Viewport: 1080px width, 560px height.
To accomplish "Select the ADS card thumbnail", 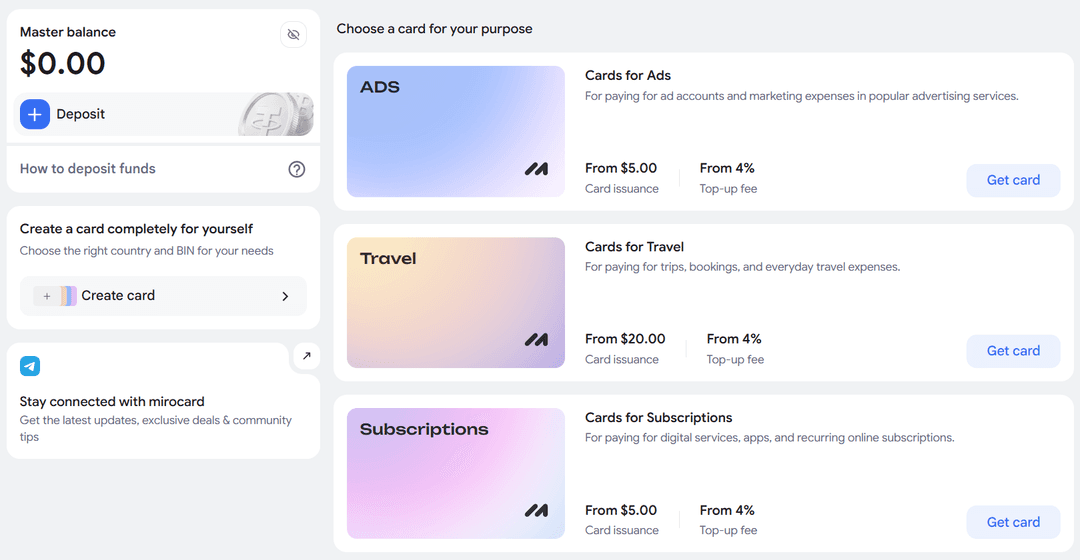I will (456, 132).
